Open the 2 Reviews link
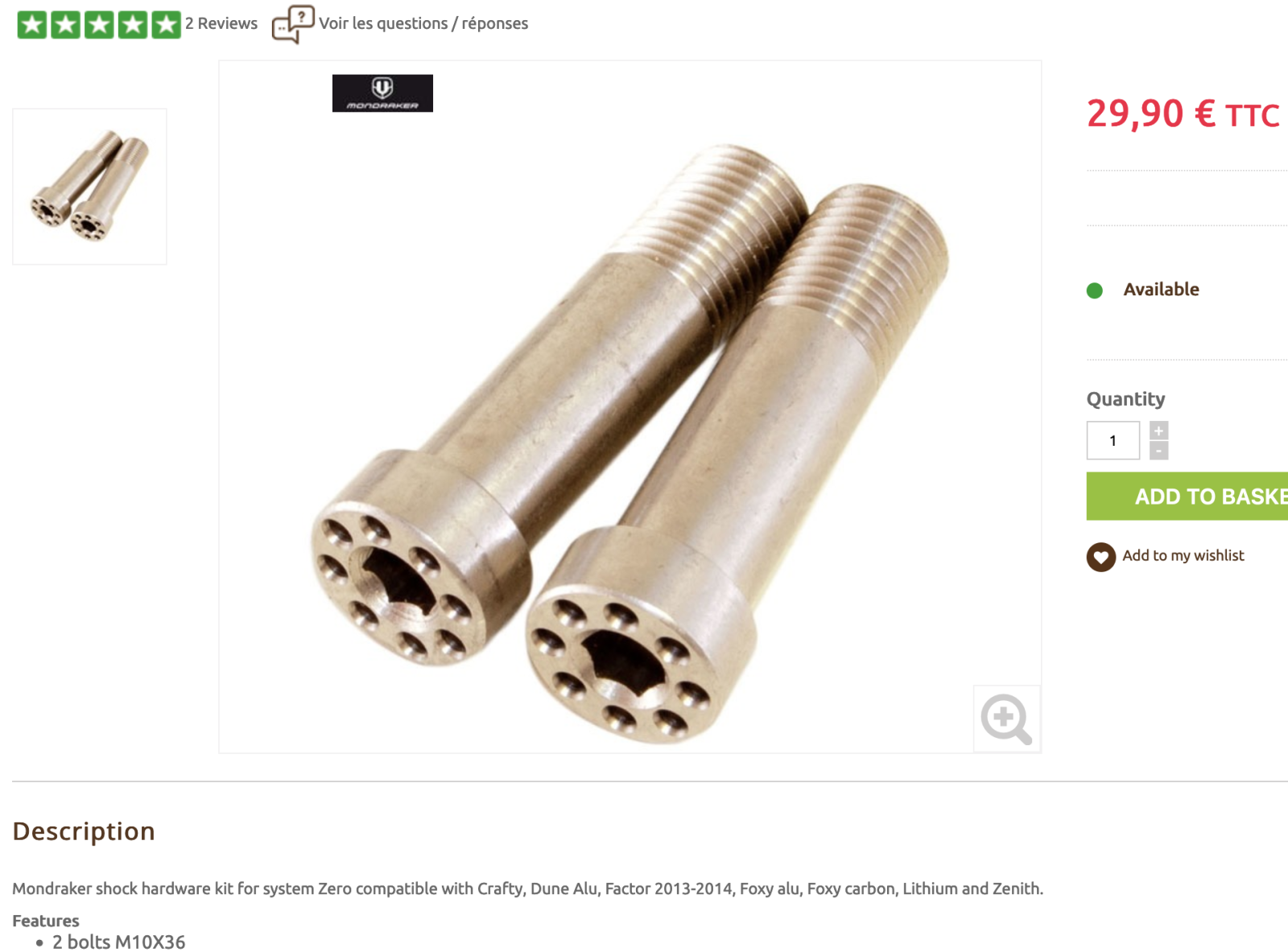Image resolution: width=1288 pixels, height=952 pixels. (x=221, y=23)
